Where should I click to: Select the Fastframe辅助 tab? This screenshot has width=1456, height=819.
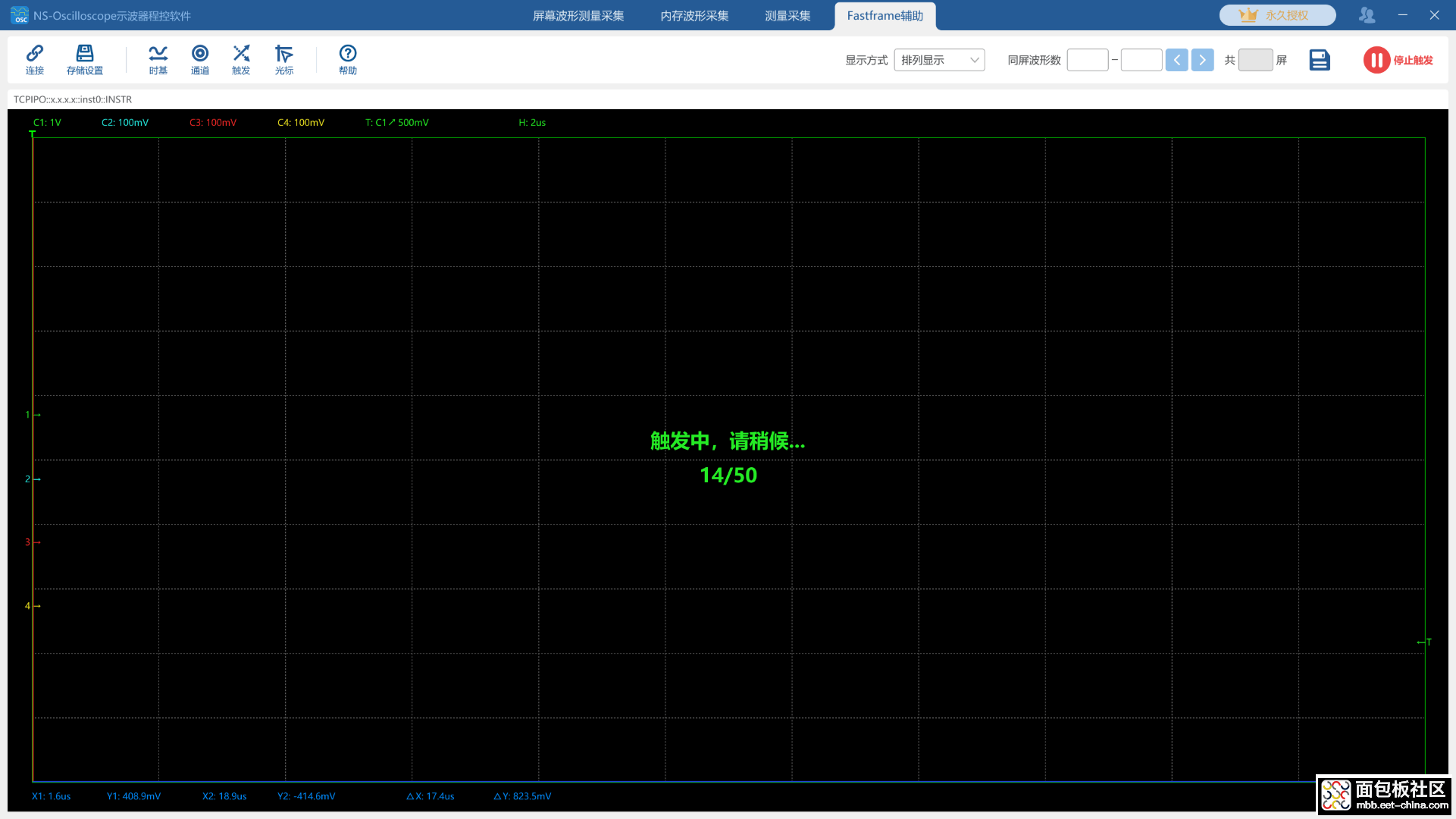click(885, 16)
